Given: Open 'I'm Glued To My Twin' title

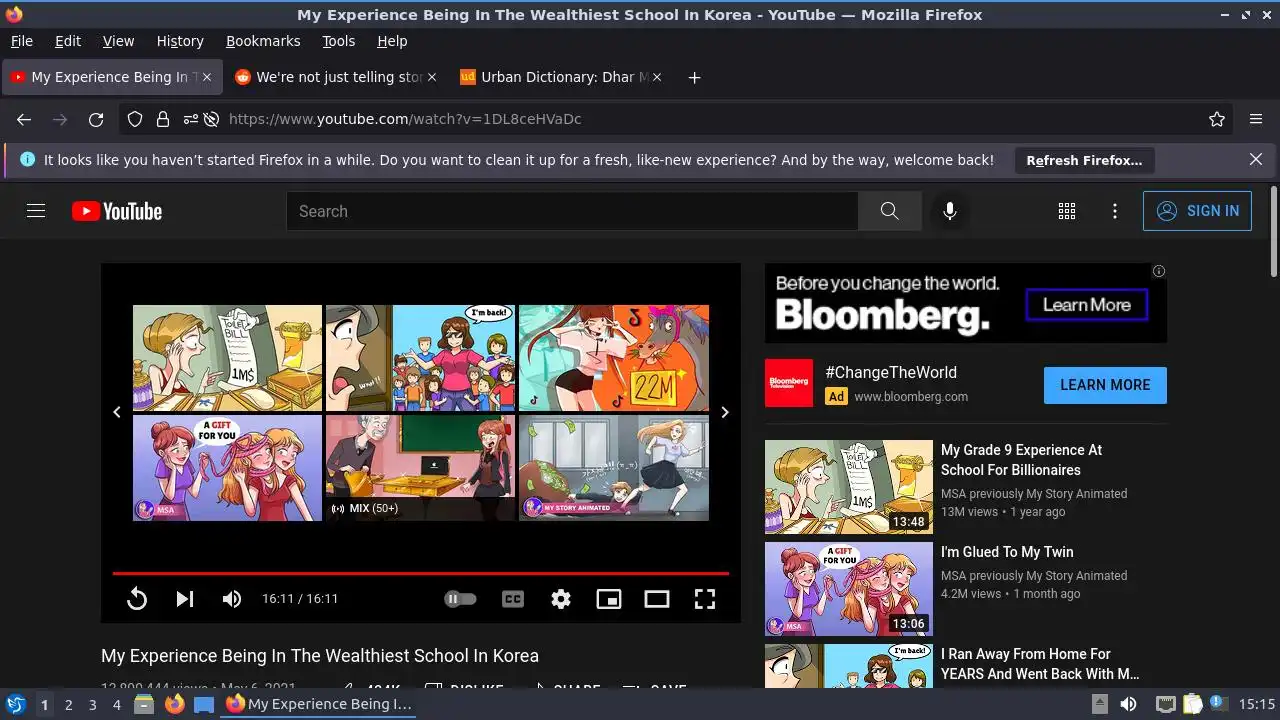Looking at the screenshot, I should coord(1007,552).
